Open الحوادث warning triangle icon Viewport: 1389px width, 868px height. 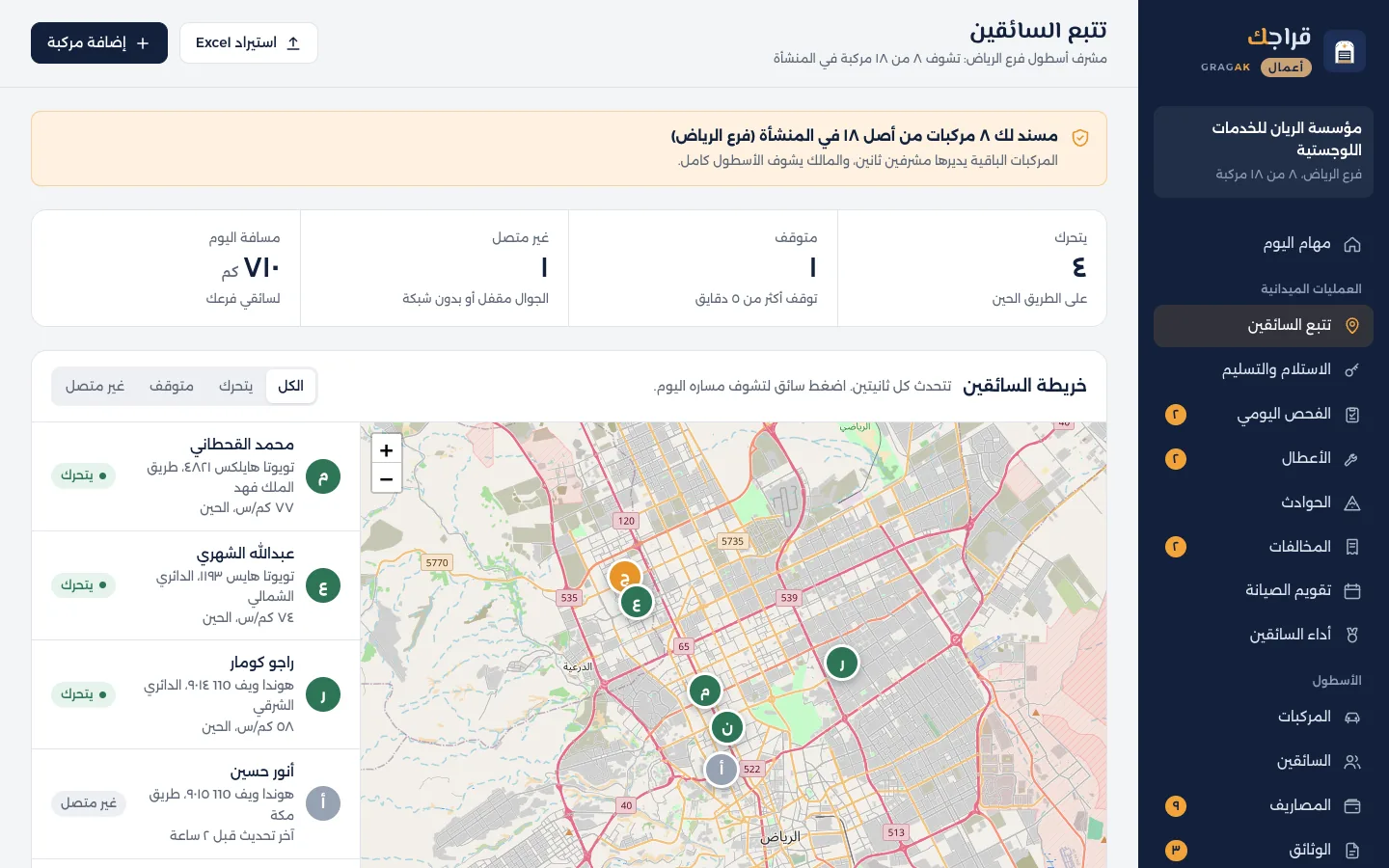click(1352, 503)
